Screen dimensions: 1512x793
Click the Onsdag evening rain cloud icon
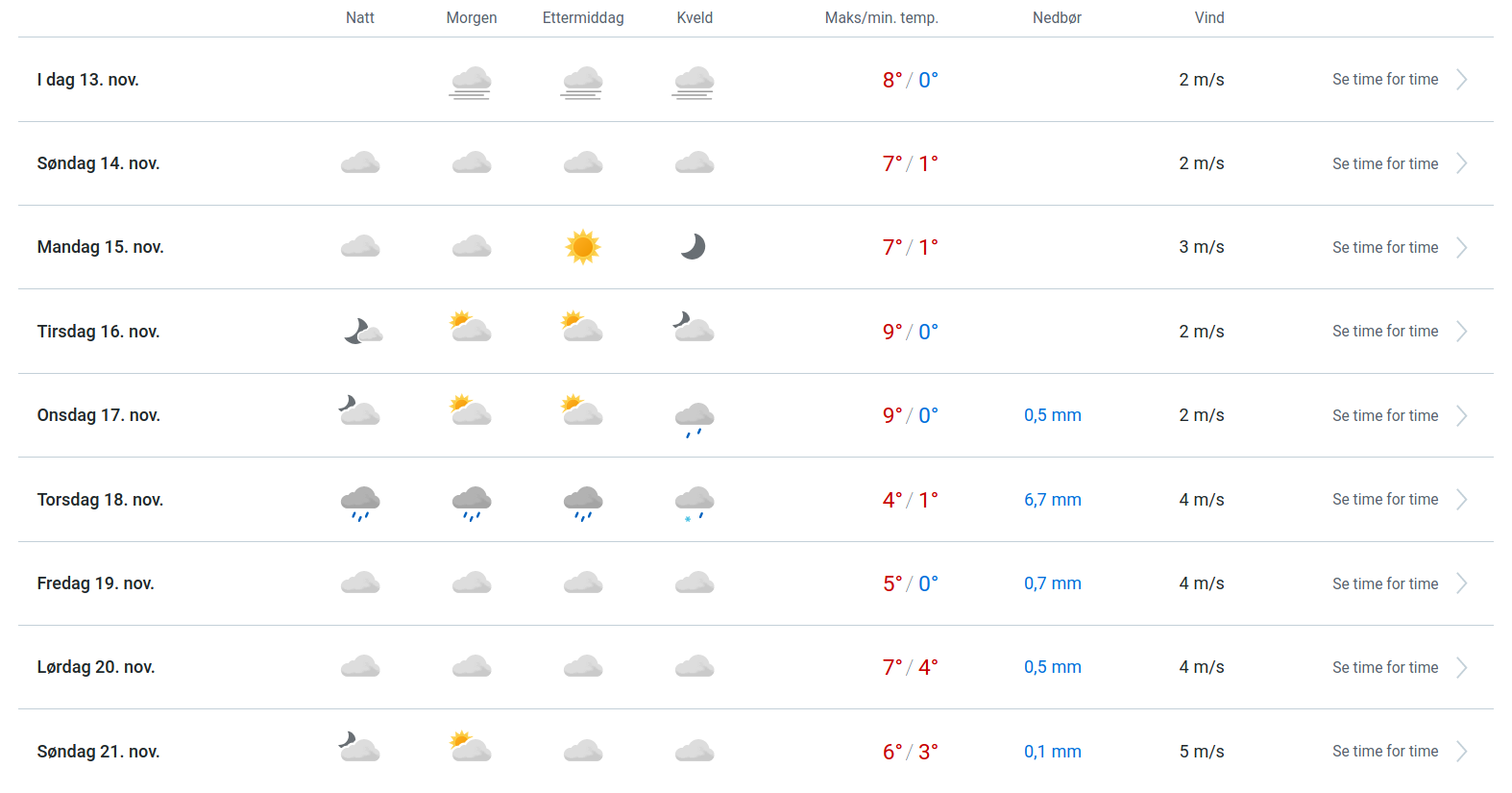[694, 419]
